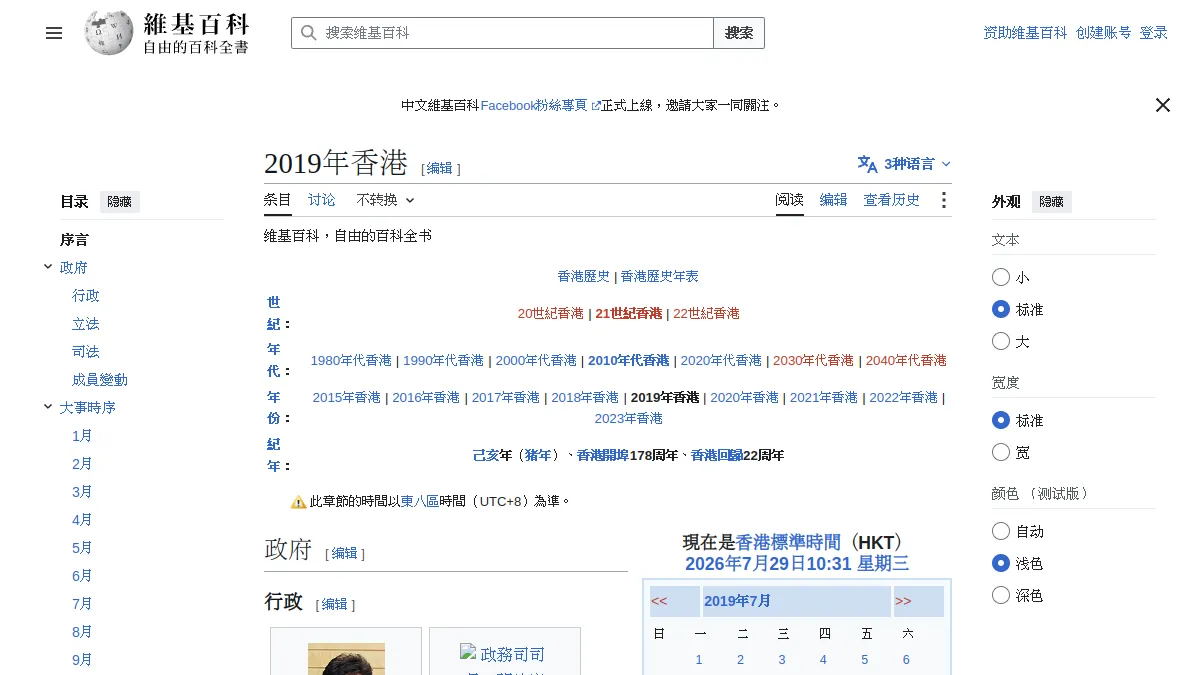
Task: Open the main hamburger menu
Action: [54, 33]
